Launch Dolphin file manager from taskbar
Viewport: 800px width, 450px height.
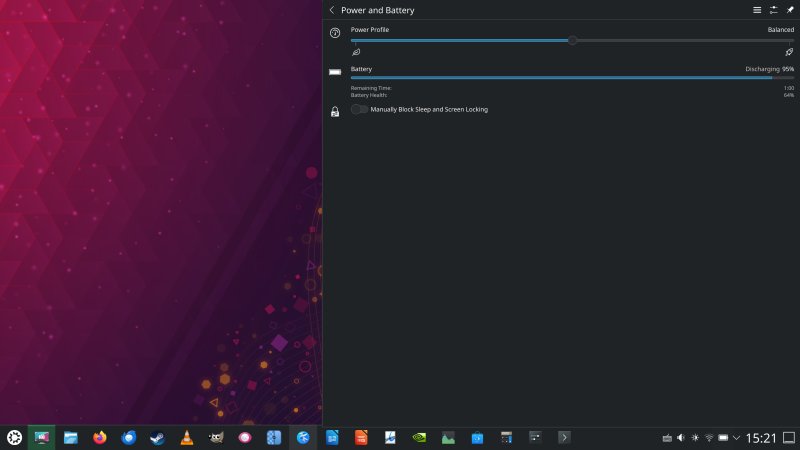tap(70, 437)
